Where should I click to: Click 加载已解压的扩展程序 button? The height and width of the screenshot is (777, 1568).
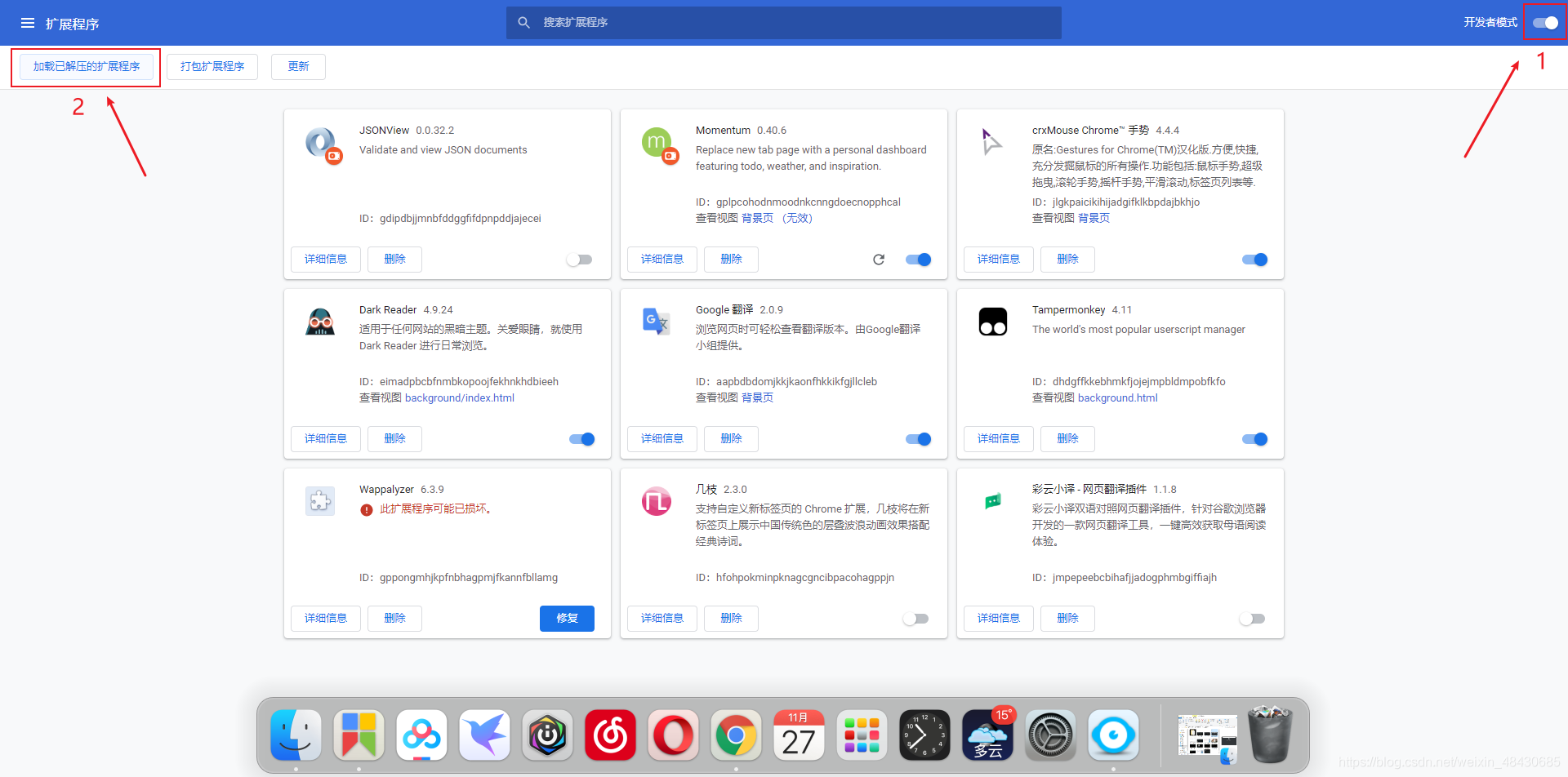87,66
